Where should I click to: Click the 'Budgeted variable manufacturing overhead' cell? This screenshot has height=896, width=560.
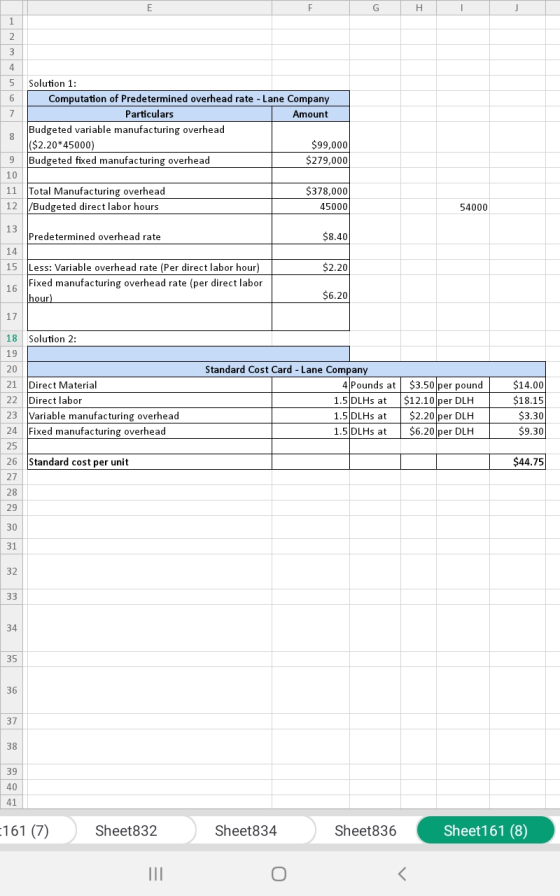(149, 137)
